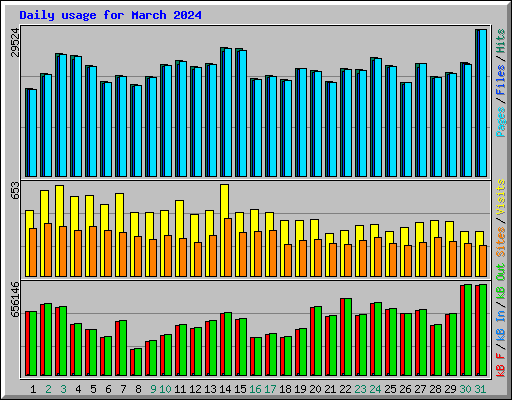Click the 'Daily usage for March 2024' title
512x400 pixels.
click(110, 15)
